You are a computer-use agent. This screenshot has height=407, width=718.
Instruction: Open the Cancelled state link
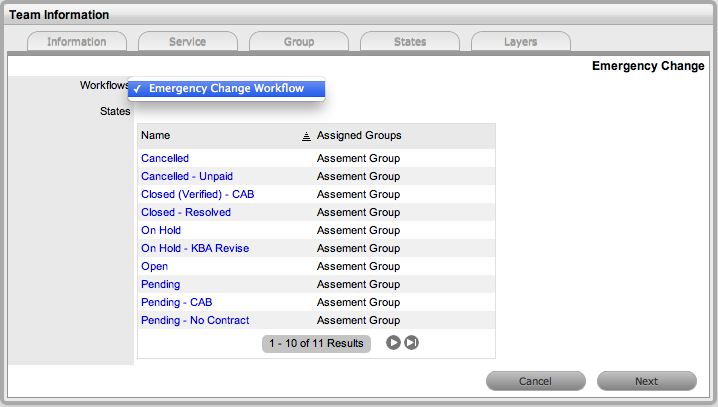[x=165, y=158]
